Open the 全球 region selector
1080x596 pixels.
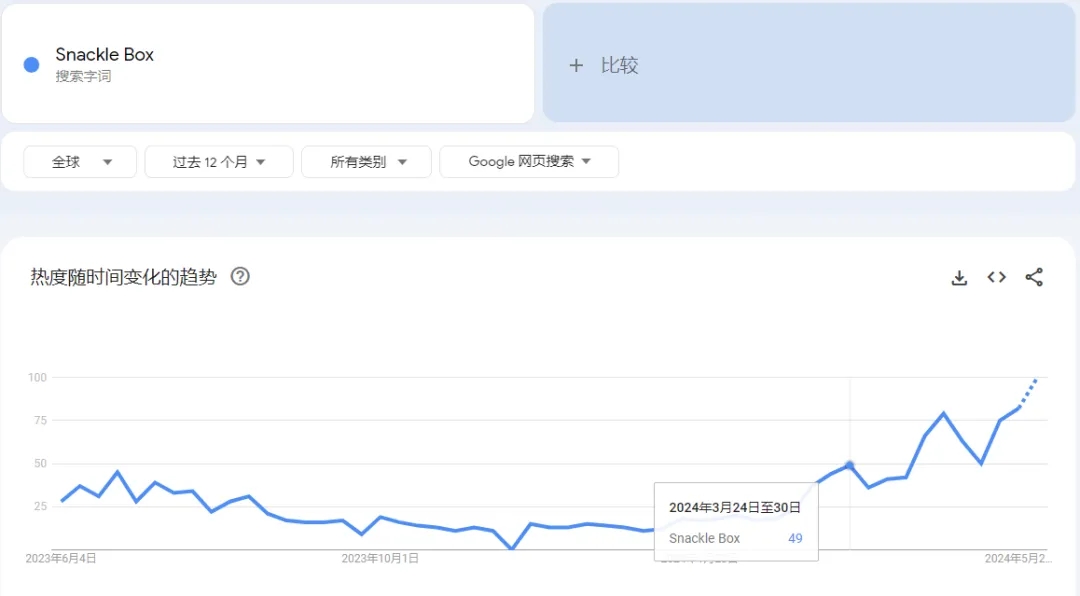79,161
